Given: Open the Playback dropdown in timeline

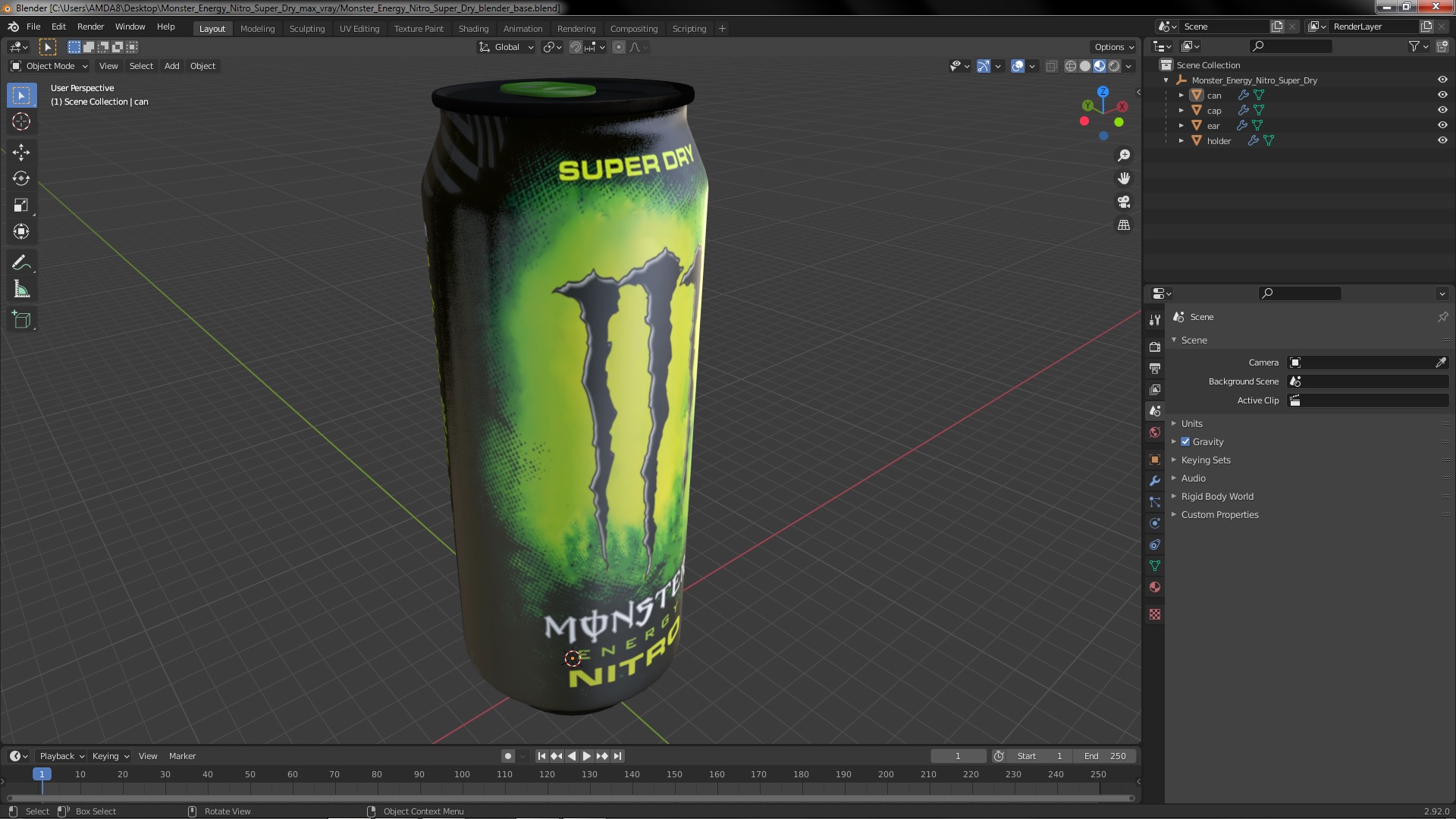Looking at the screenshot, I should point(61,756).
